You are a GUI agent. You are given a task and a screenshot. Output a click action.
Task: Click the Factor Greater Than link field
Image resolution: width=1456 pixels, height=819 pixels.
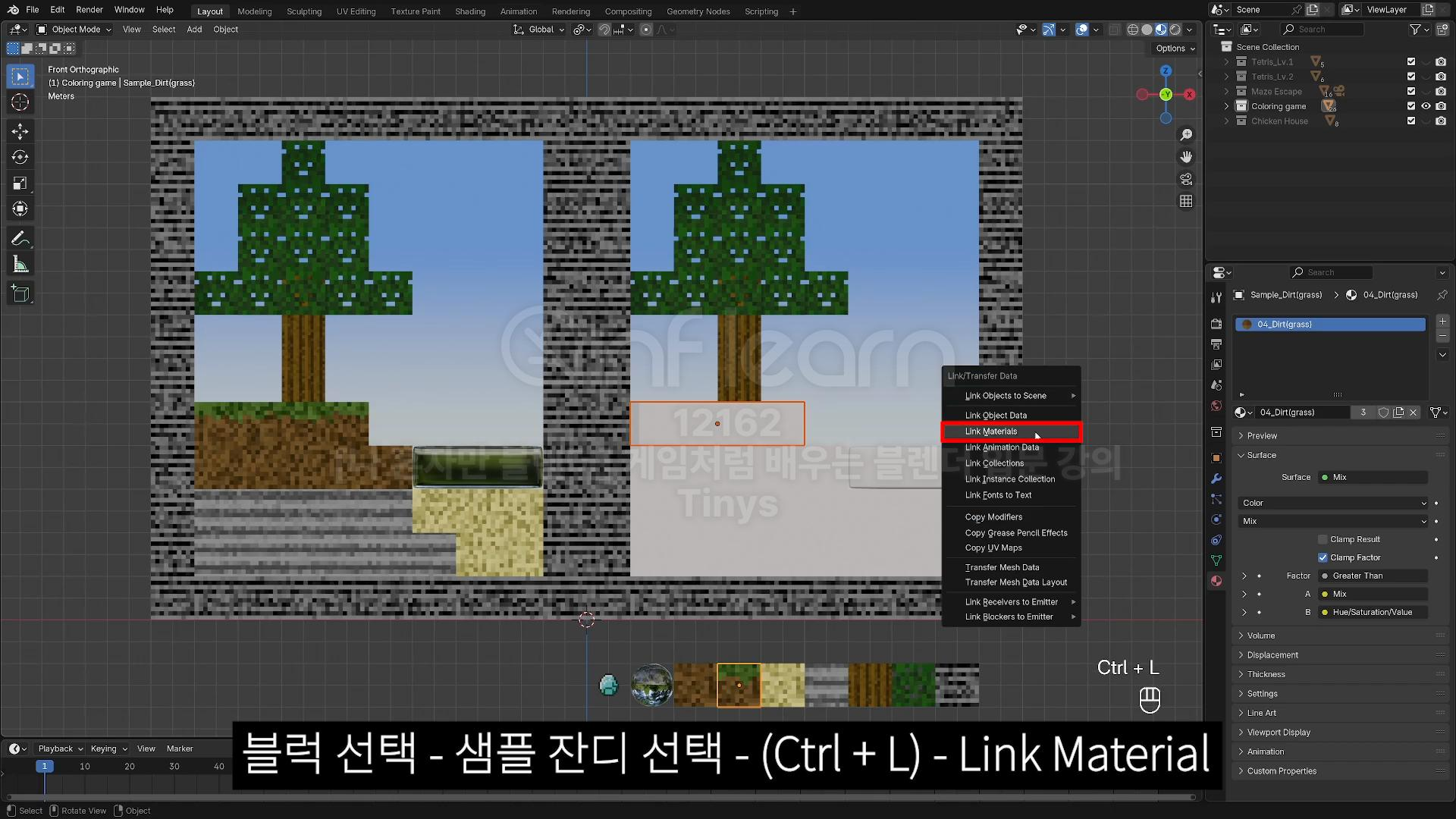pos(1373,576)
